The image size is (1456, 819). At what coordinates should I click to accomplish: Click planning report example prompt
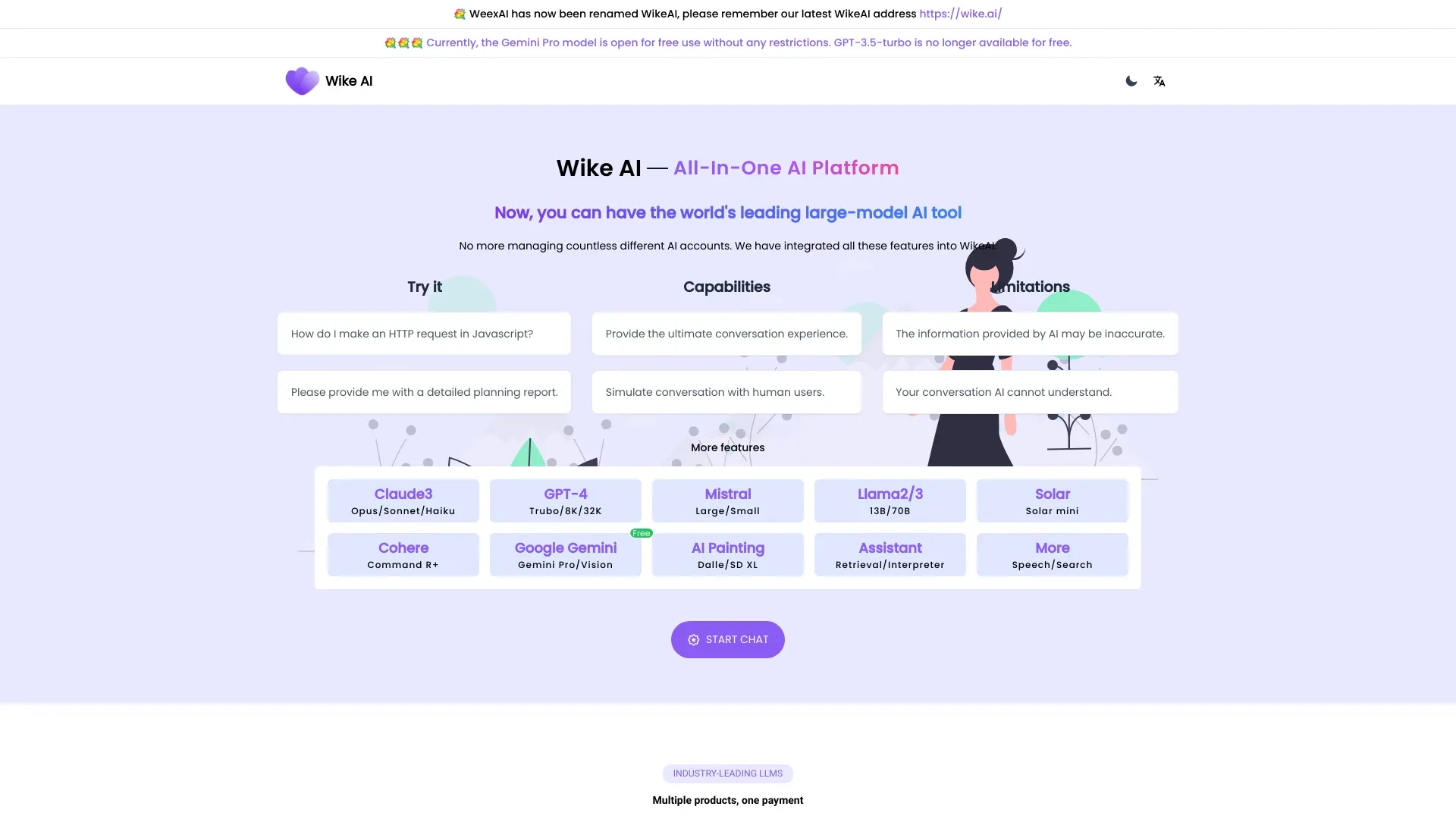pyautogui.click(x=424, y=391)
